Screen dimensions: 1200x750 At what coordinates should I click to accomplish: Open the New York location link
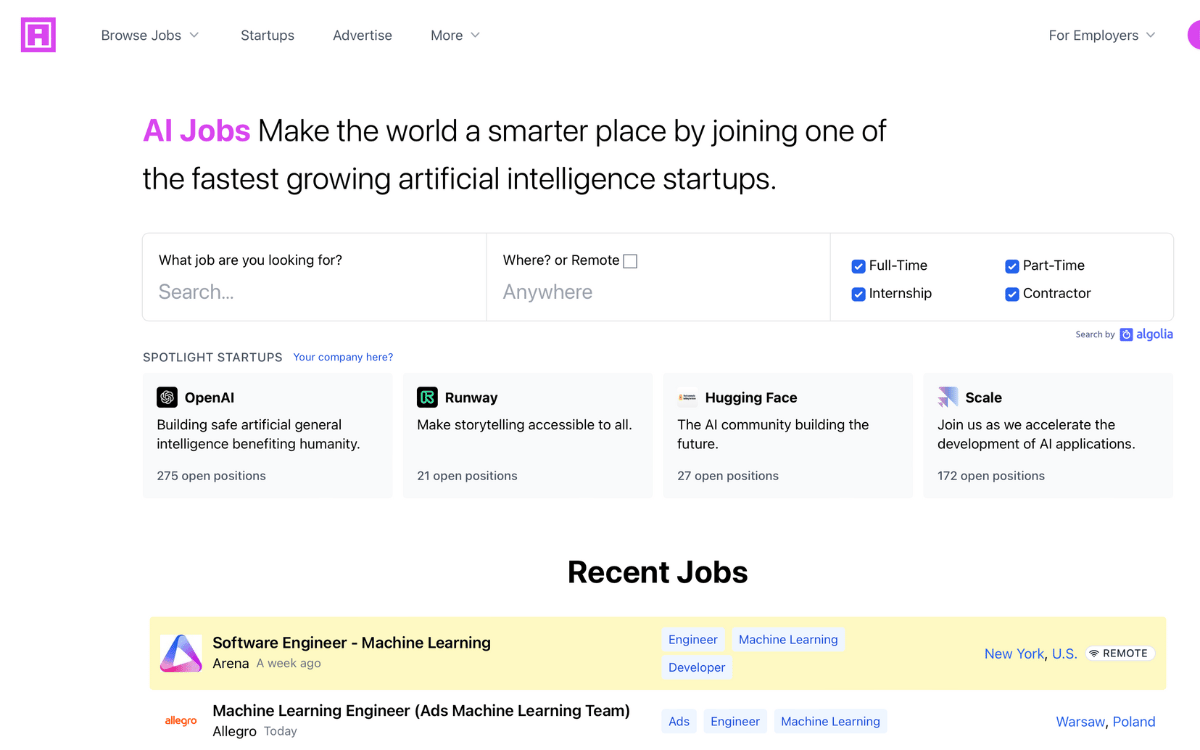[1014, 654]
